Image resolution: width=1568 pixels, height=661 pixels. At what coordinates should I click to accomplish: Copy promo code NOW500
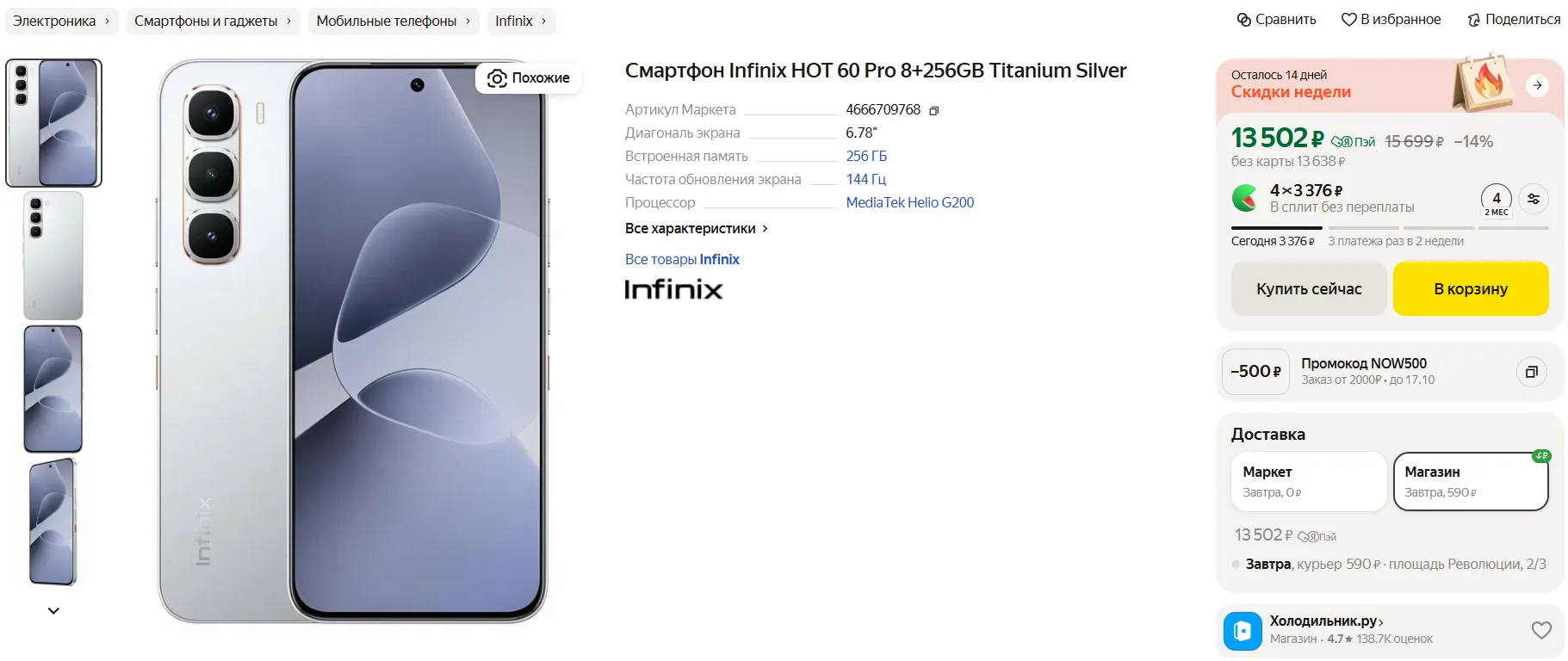click(1531, 372)
